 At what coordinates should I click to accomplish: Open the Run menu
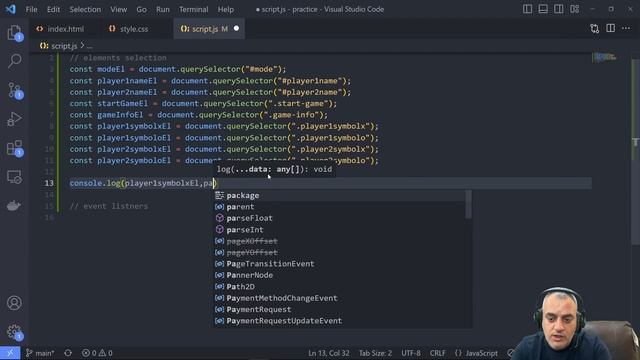pos(163,9)
